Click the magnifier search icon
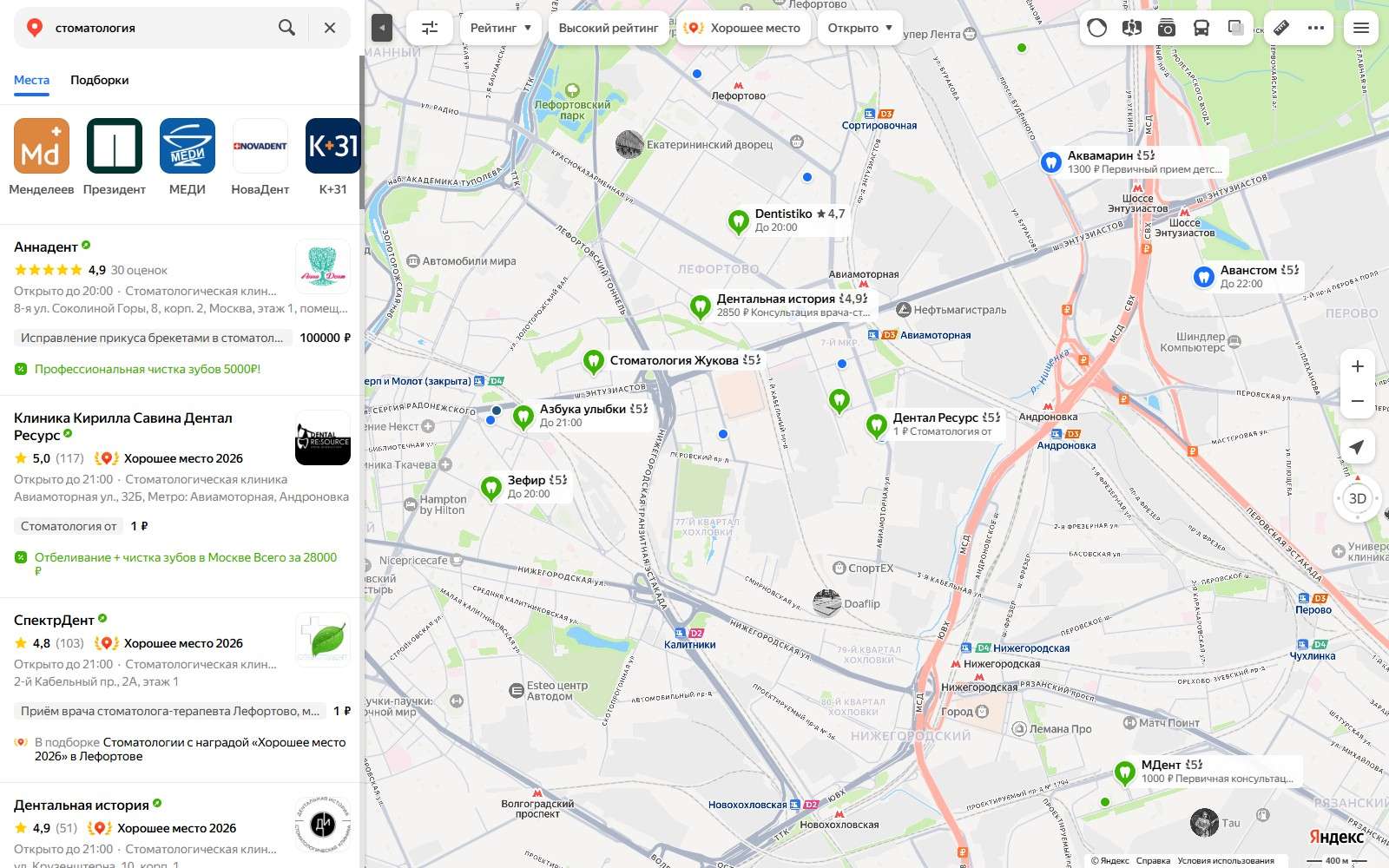 (x=286, y=28)
